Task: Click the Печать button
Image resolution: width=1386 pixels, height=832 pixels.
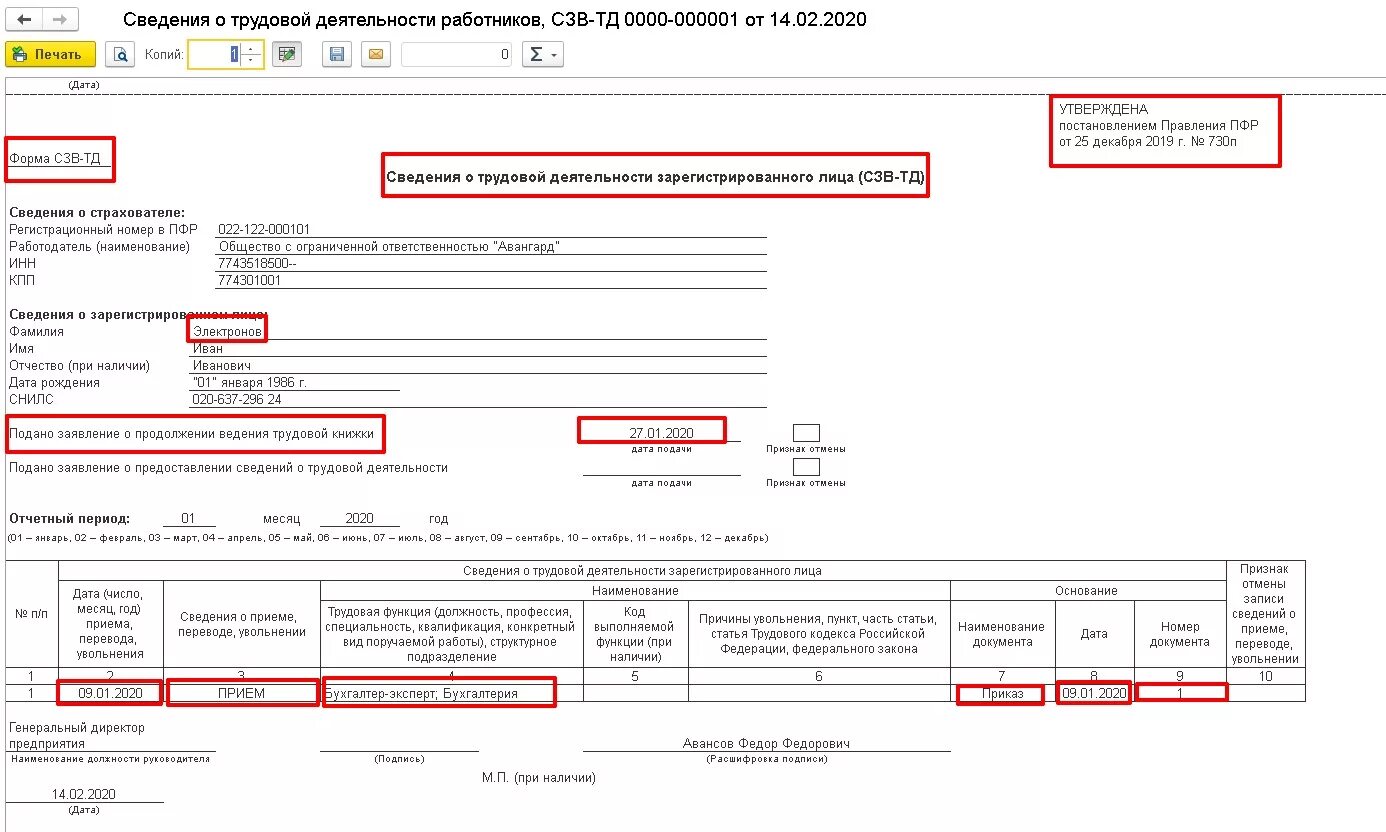Action: click(x=50, y=54)
